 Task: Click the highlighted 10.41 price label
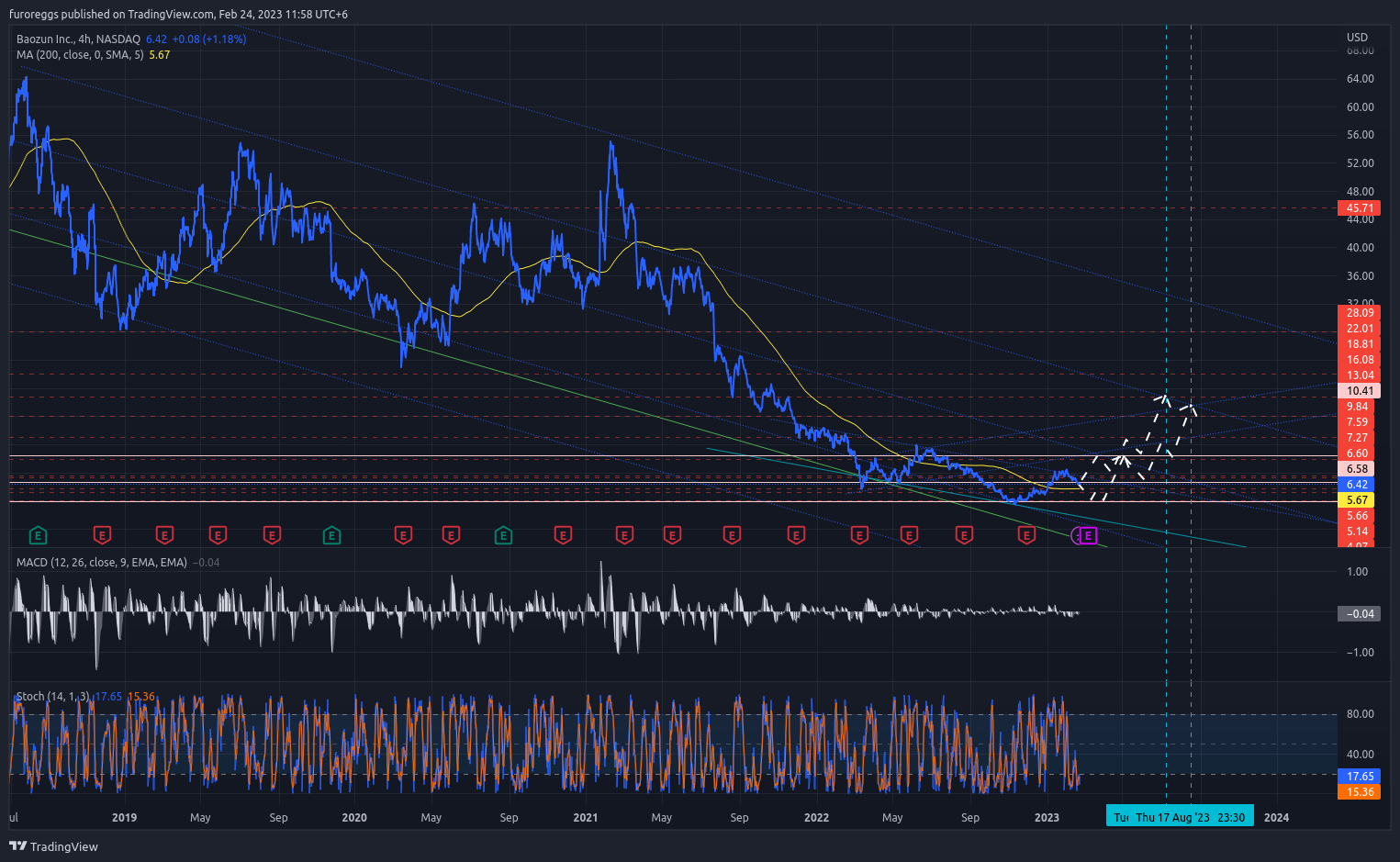tap(1359, 391)
